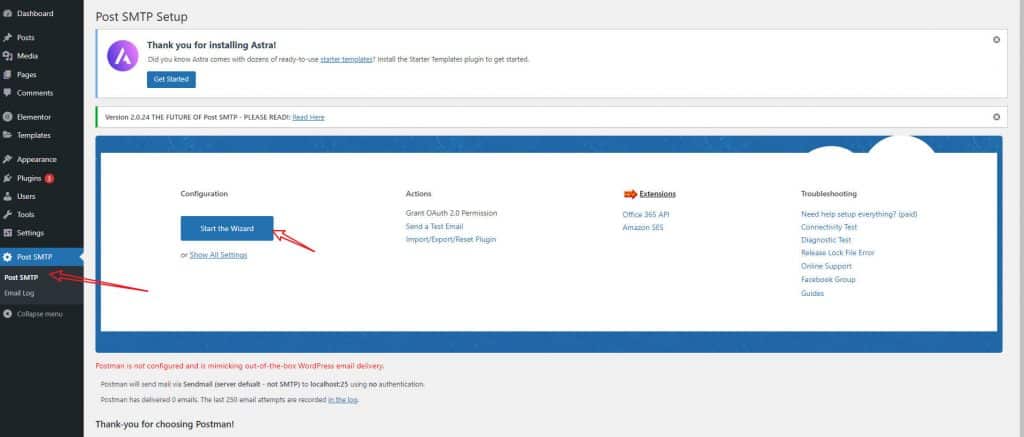Dismiss the Astra thank-you notice
Image resolution: width=1024 pixels, height=437 pixels.
(996, 40)
